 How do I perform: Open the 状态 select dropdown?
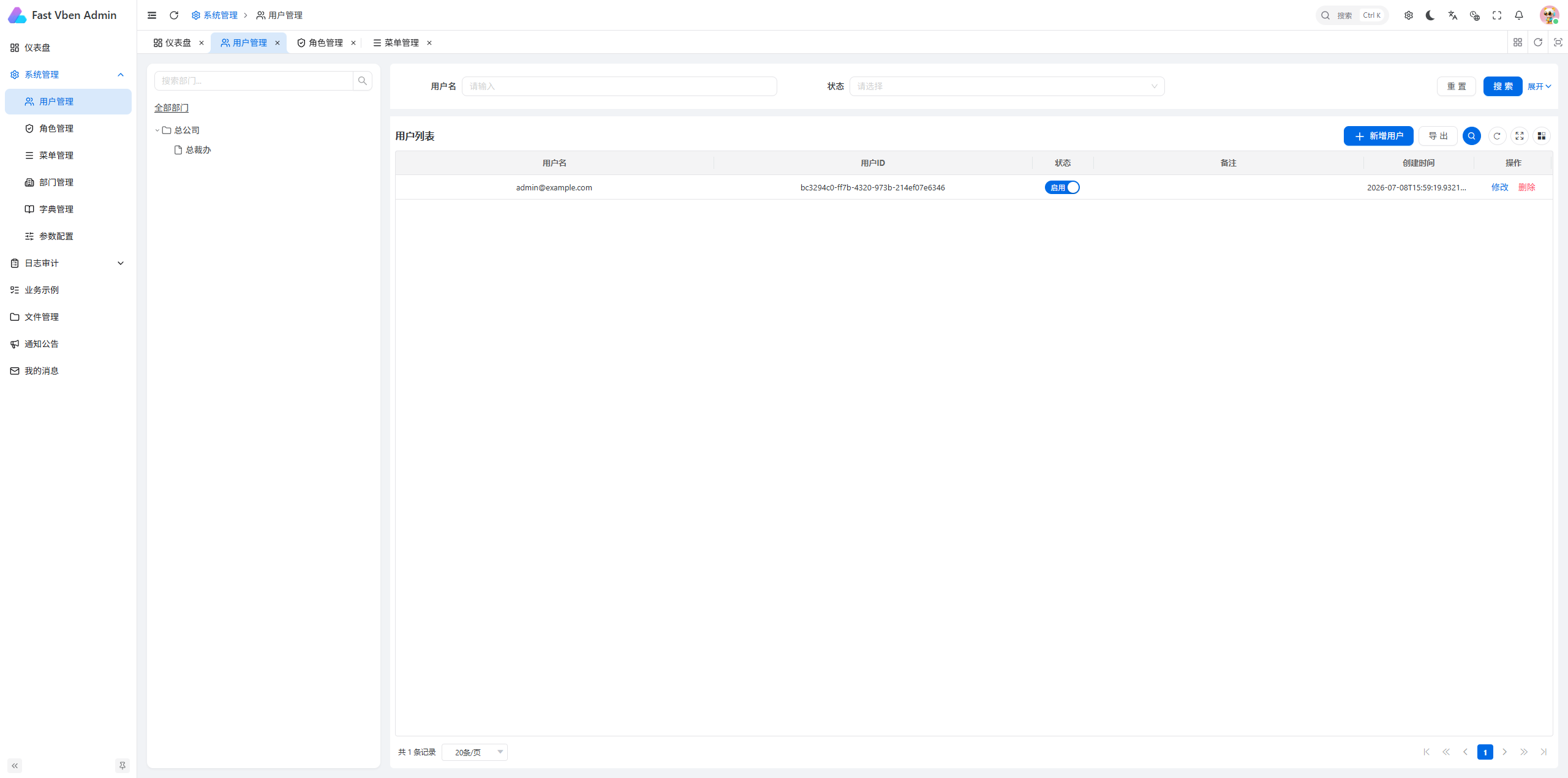1007,86
